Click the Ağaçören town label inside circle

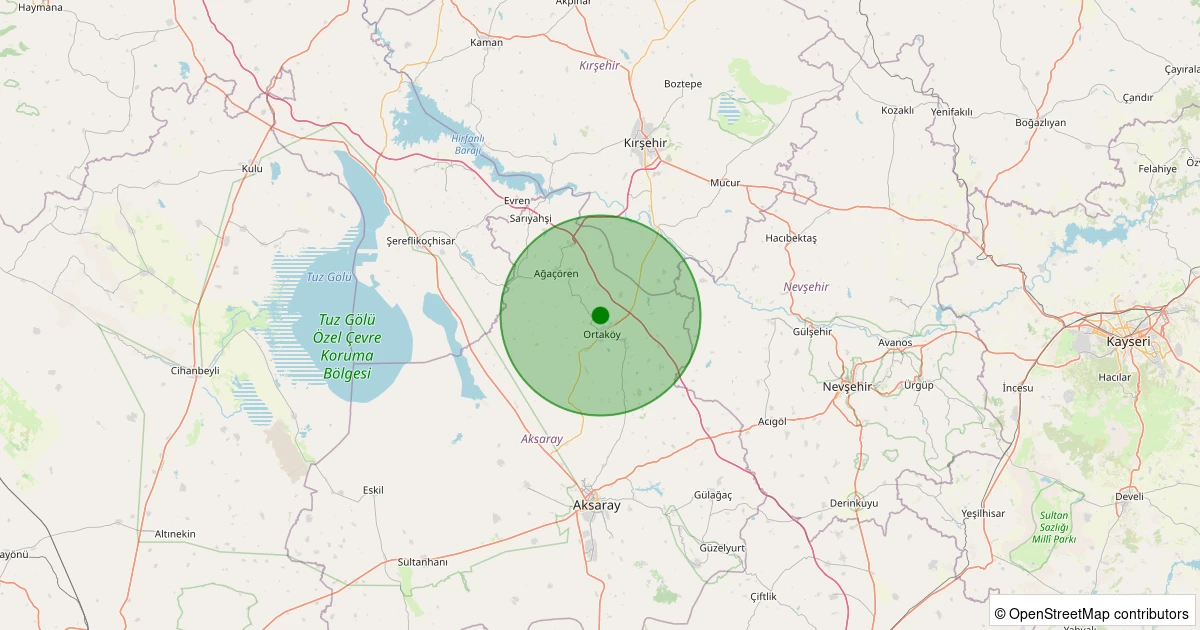point(557,273)
